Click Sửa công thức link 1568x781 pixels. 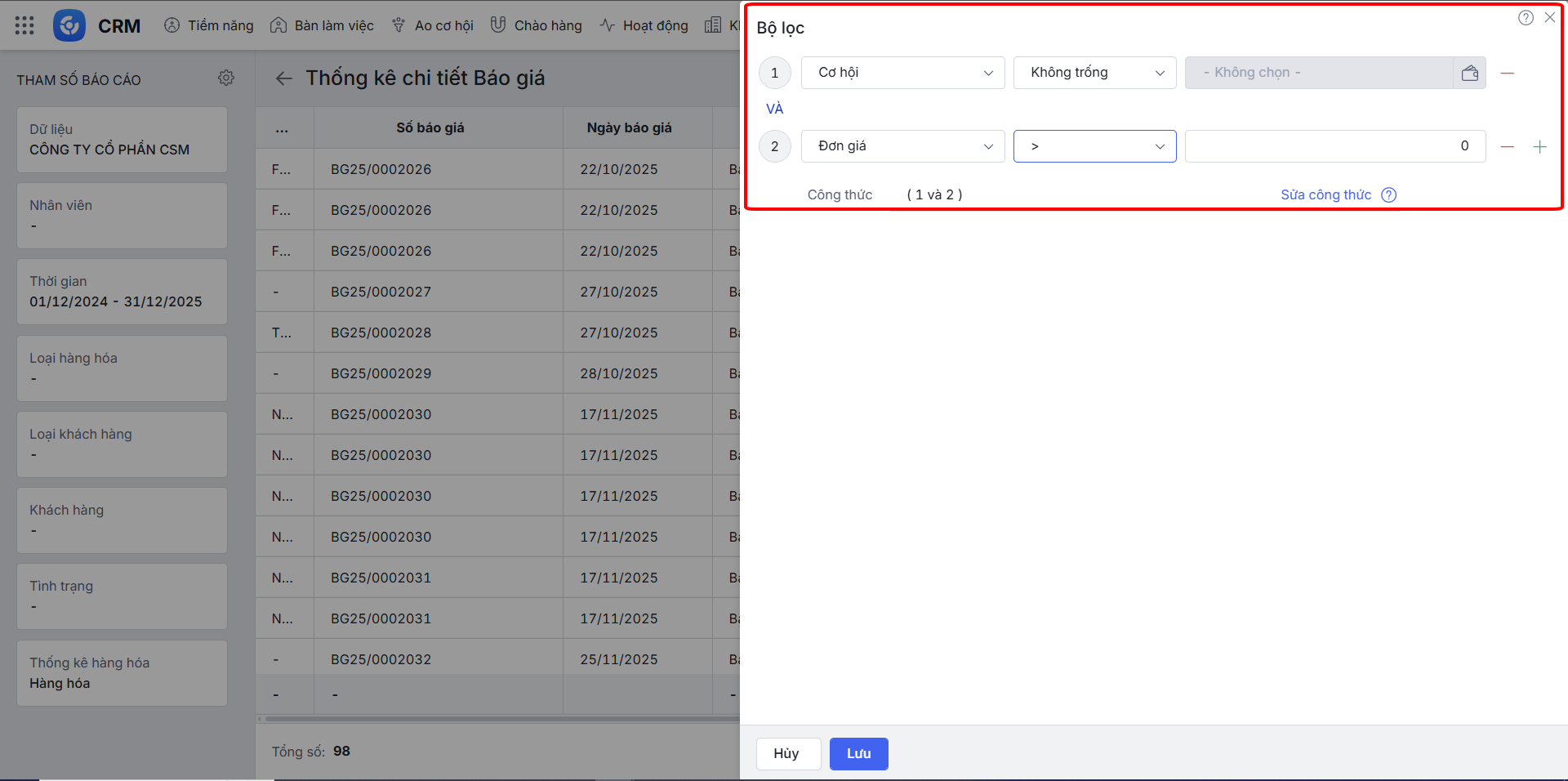pos(1325,194)
